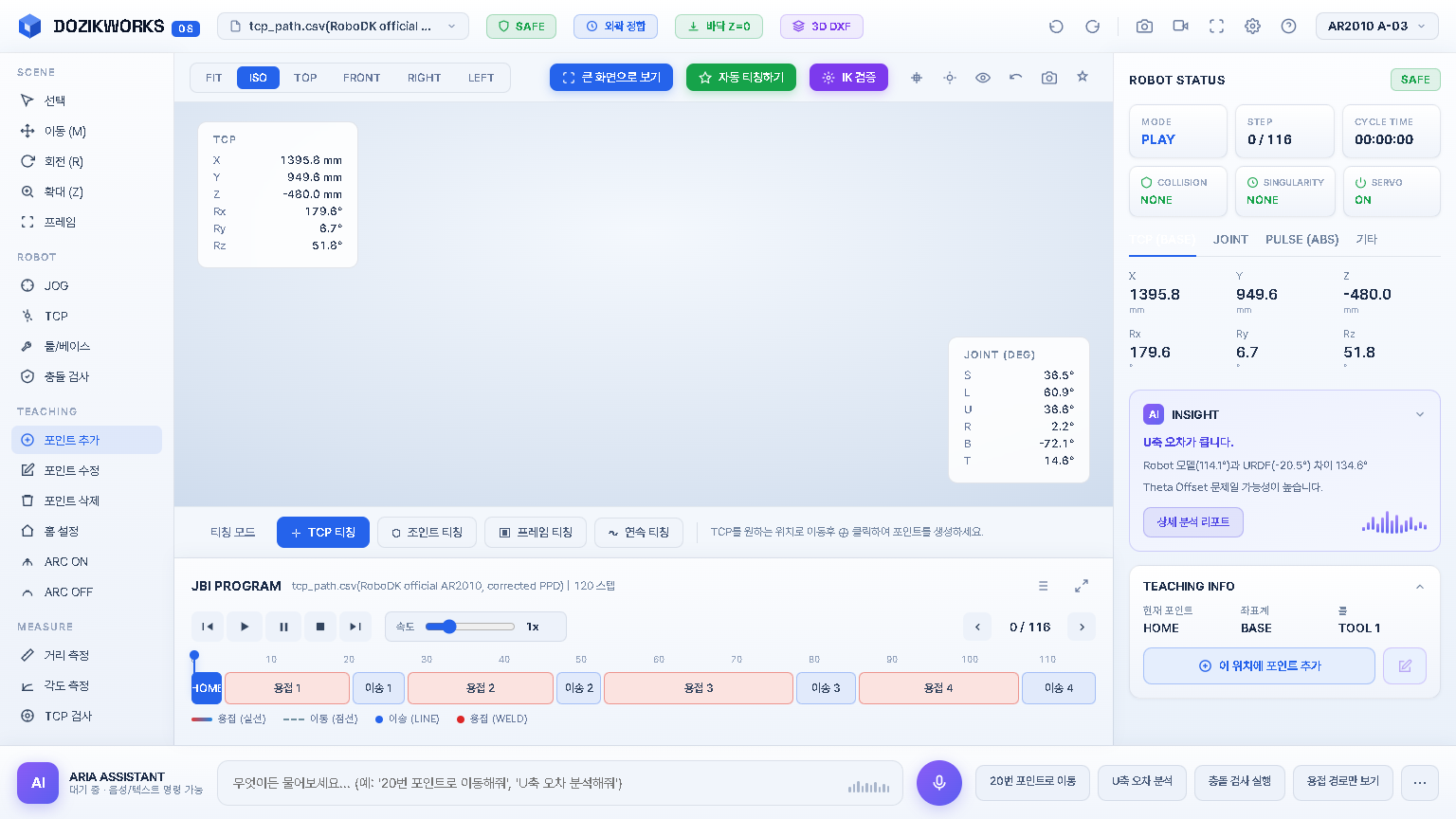Screen dimensions: 1456x819
Task: Switch to FIT view tab
Action: click(x=214, y=78)
